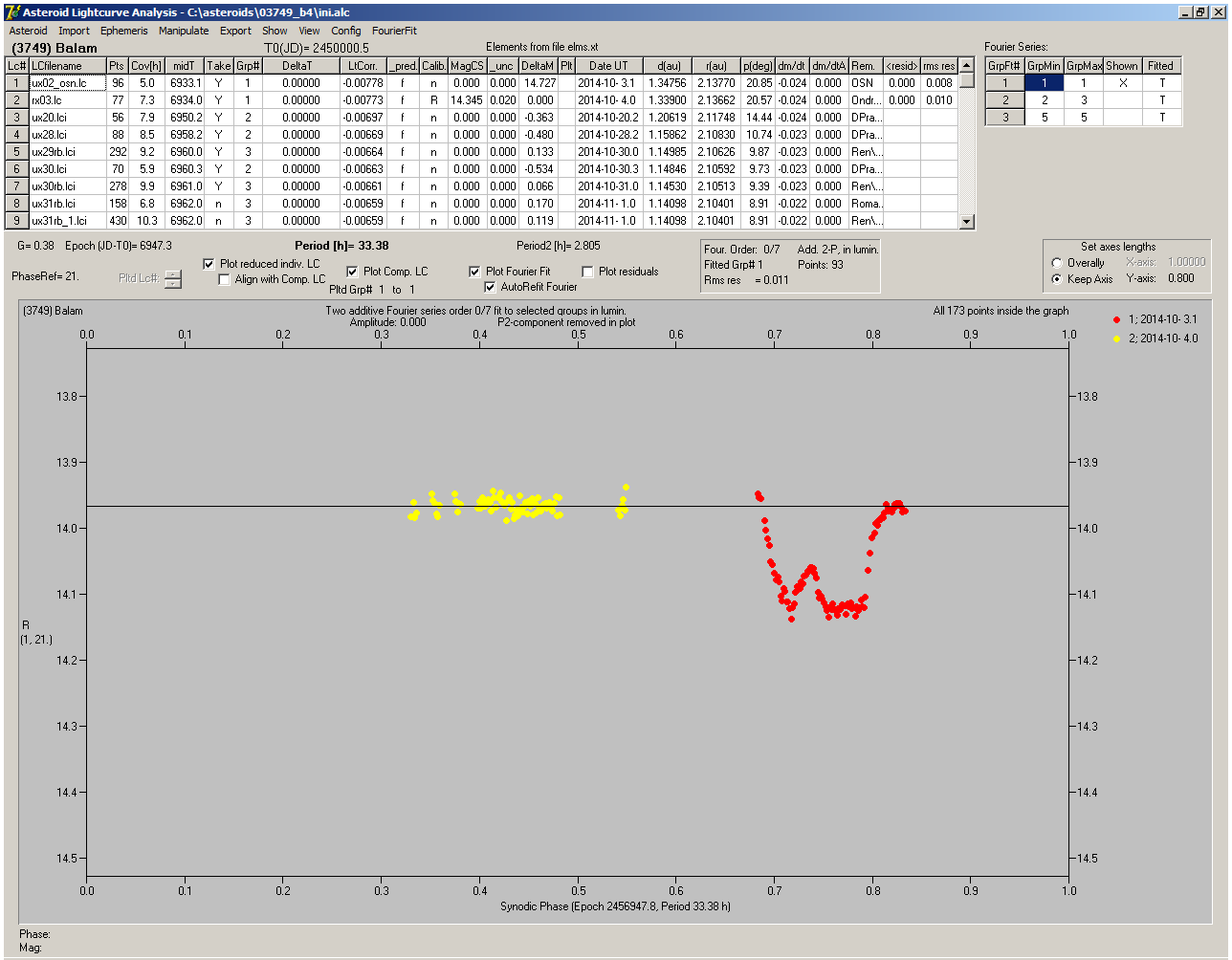Image resolution: width=1232 pixels, height=960 pixels.
Task: Click the Date UT column header
Action: 608,66
